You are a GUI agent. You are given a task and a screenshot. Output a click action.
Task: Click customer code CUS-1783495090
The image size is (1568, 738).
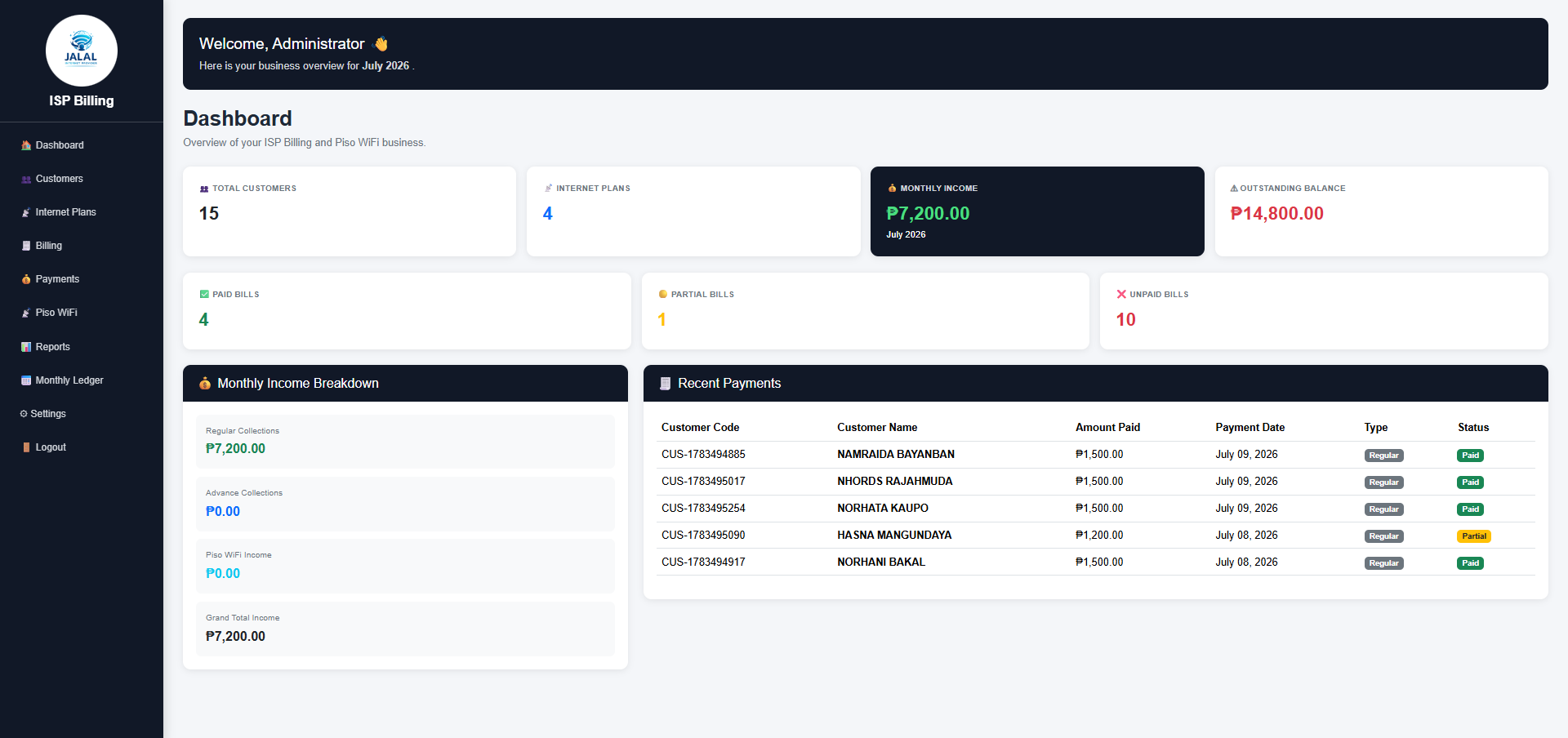(703, 536)
